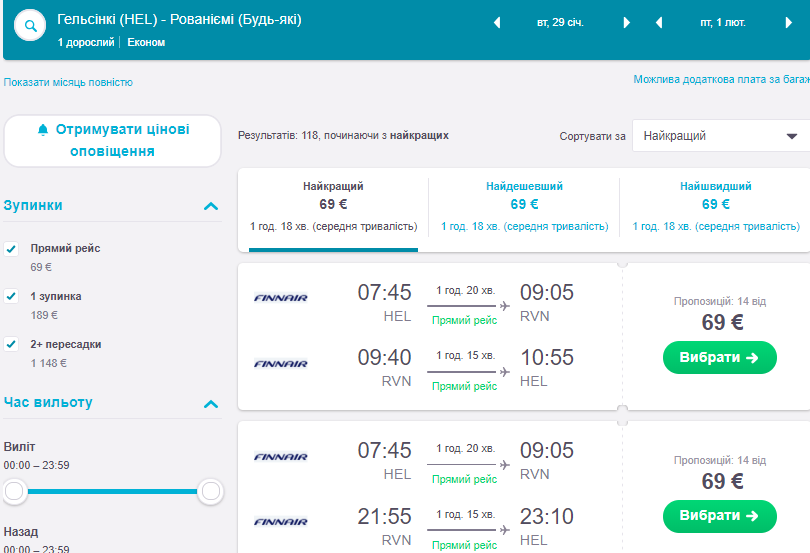Switch to the Найшвидший tab
This screenshot has width=810, height=553.
point(715,205)
